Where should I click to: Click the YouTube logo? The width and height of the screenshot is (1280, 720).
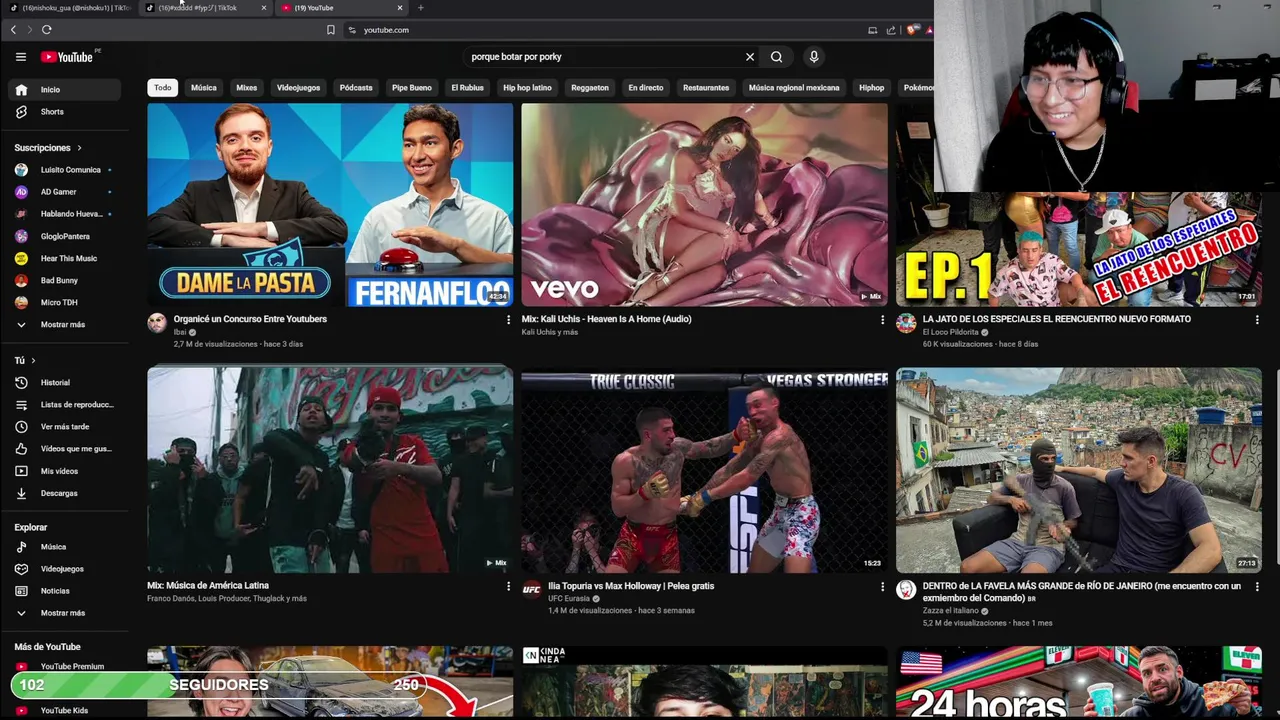(x=67, y=57)
